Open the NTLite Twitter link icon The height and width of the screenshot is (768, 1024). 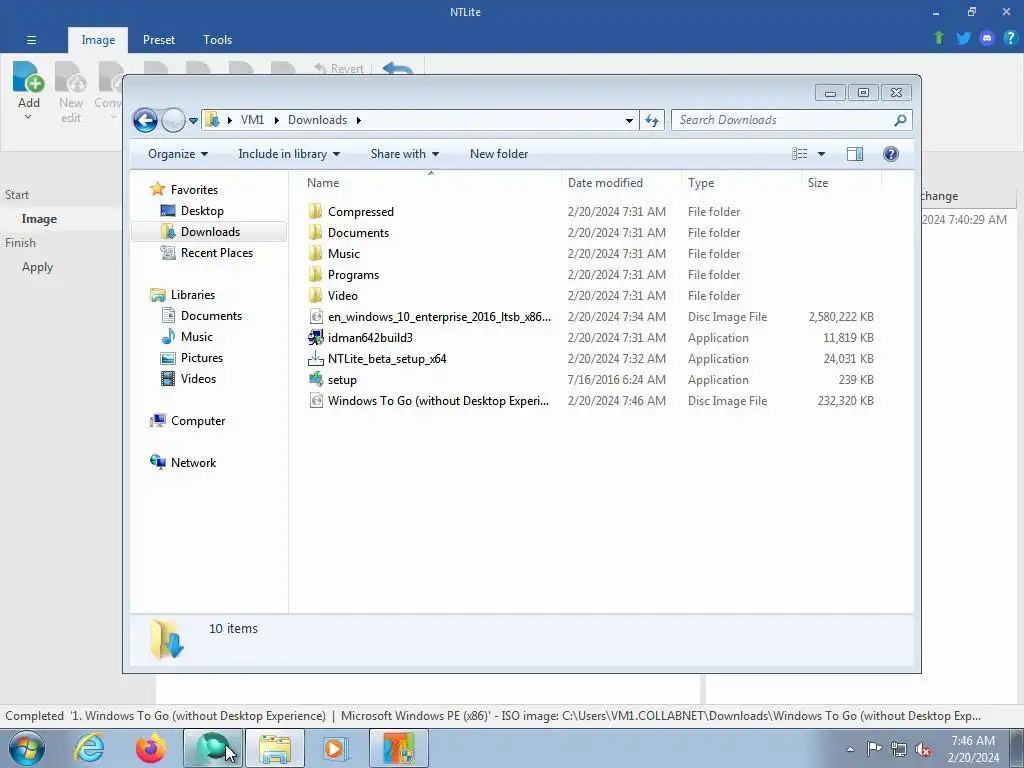pos(963,38)
